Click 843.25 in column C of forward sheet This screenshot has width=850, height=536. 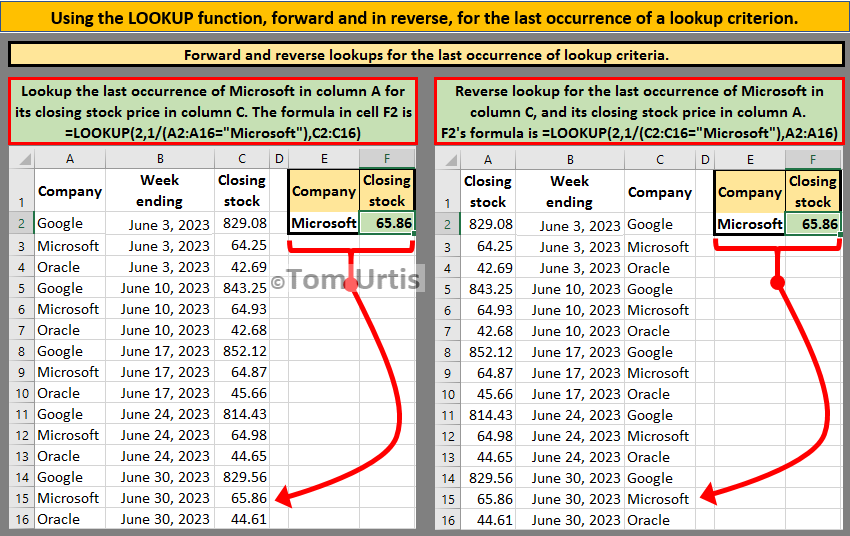[242, 288]
